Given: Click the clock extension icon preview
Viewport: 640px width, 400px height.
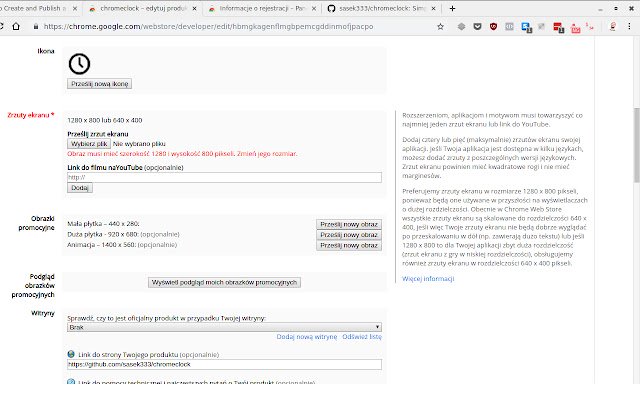Looking at the screenshot, I should point(79,64).
